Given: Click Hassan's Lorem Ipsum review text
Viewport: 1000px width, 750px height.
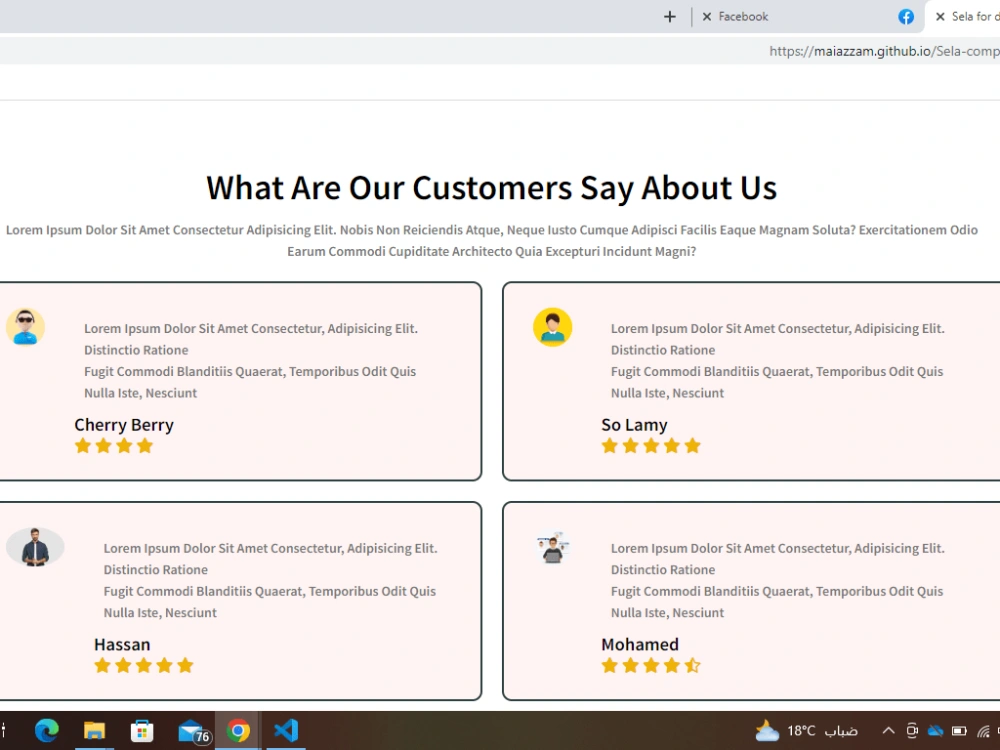Looking at the screenshot, I should click(x=270, y=580).
